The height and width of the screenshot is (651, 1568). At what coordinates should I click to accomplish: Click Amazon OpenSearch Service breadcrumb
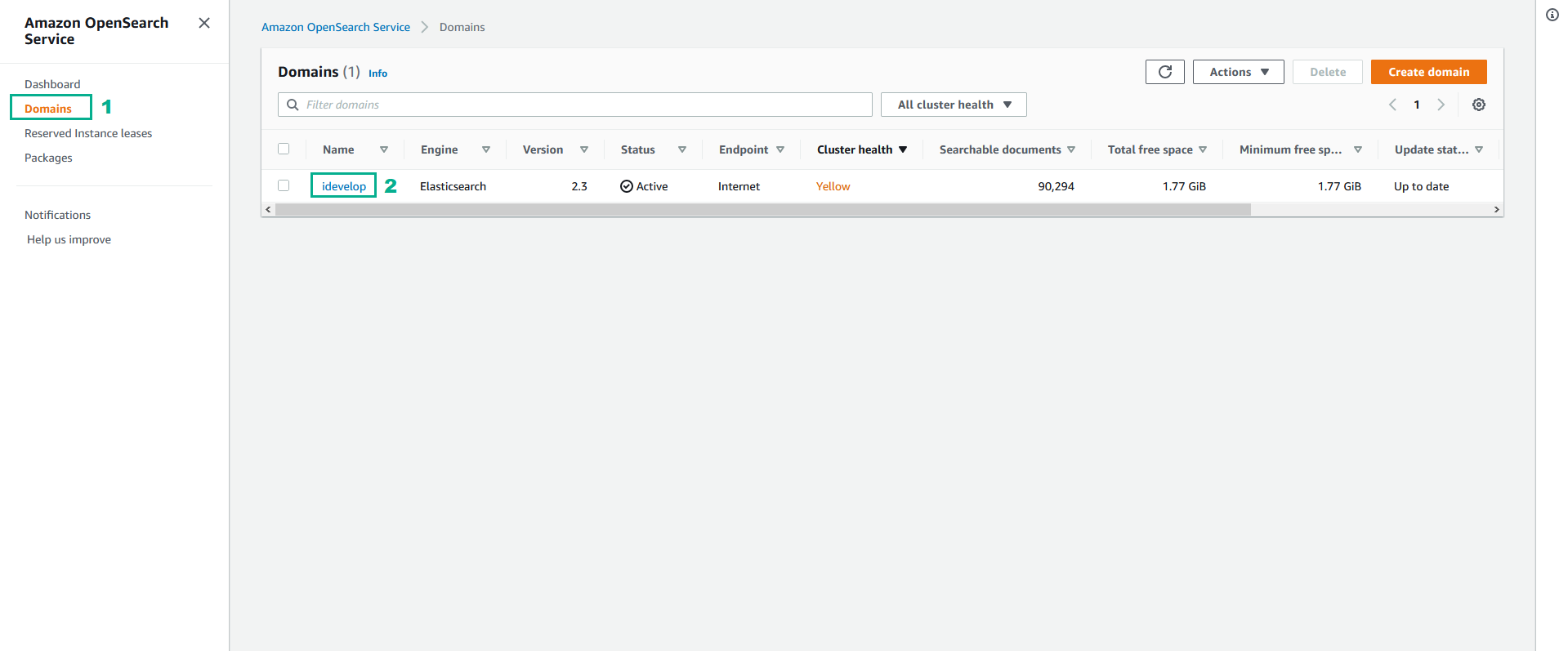point(336,27)
